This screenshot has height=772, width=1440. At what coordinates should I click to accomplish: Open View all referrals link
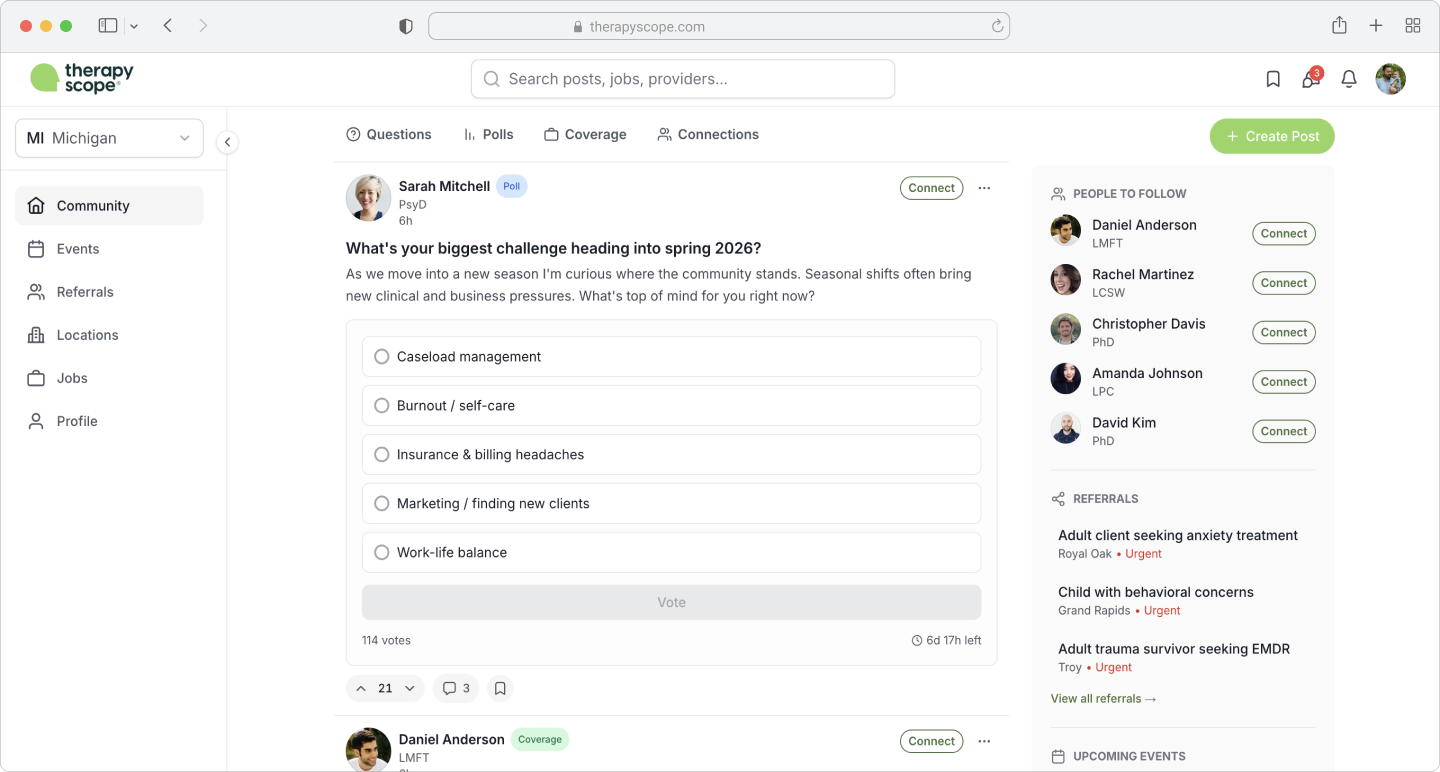1103,698
